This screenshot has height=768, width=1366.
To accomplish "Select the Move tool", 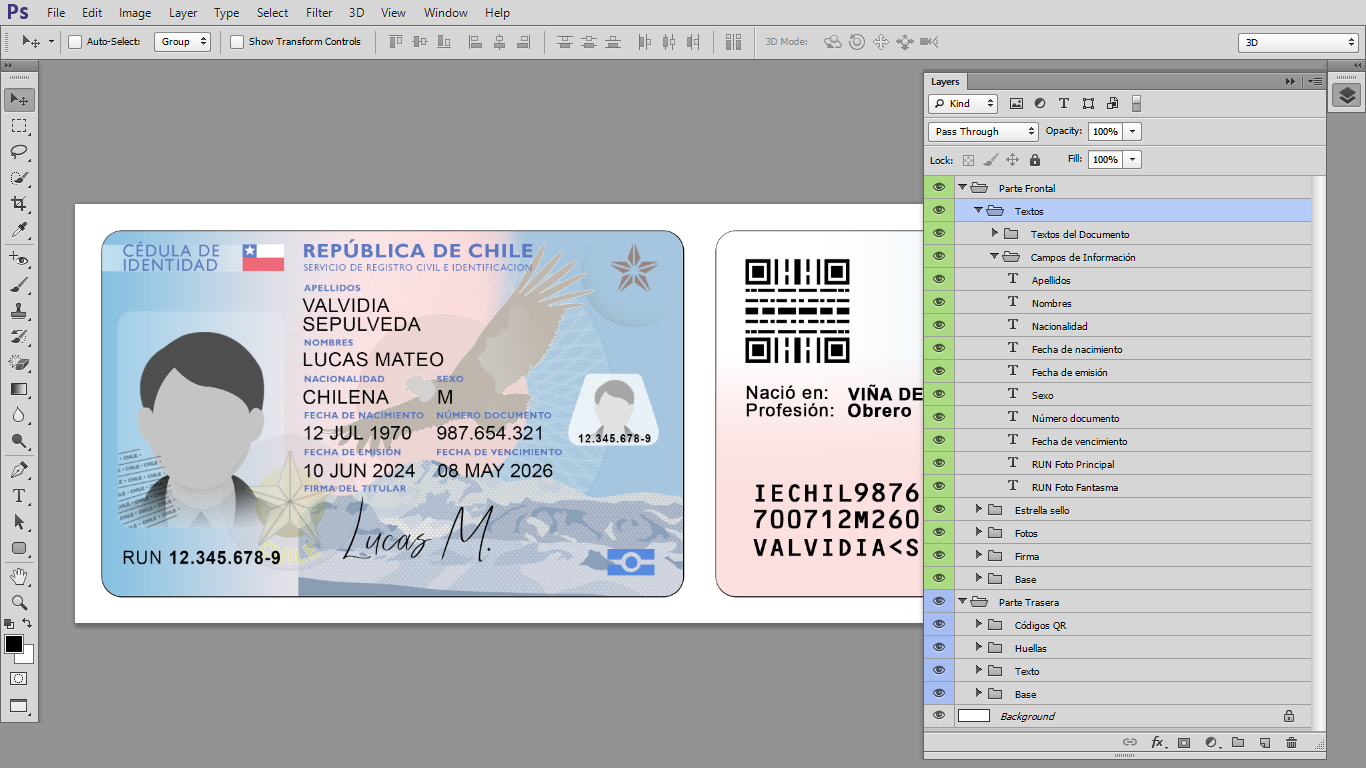I will coord(19,99).
